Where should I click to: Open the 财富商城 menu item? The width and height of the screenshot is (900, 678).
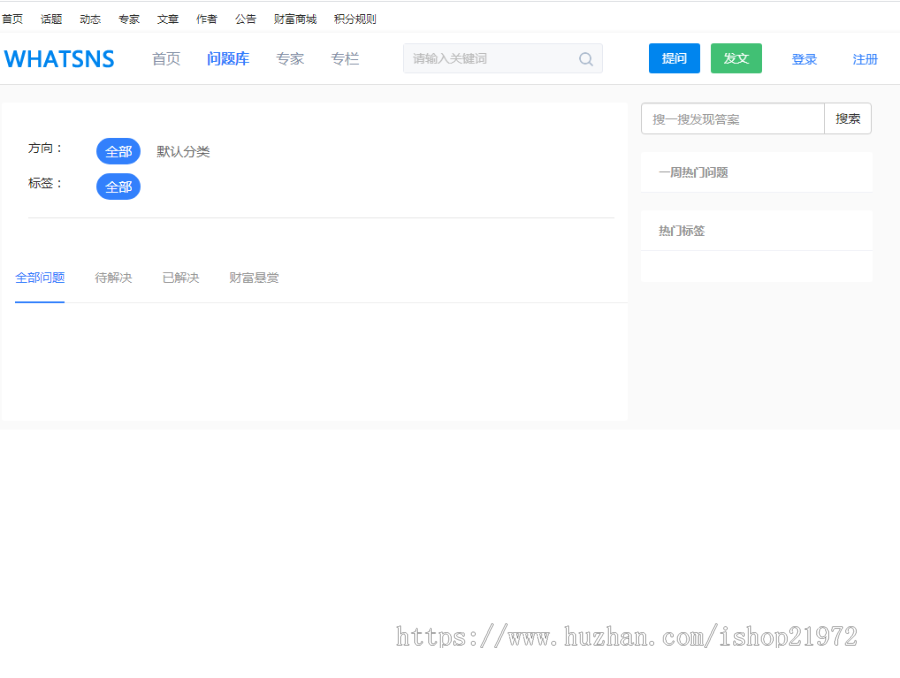[295, 17]
